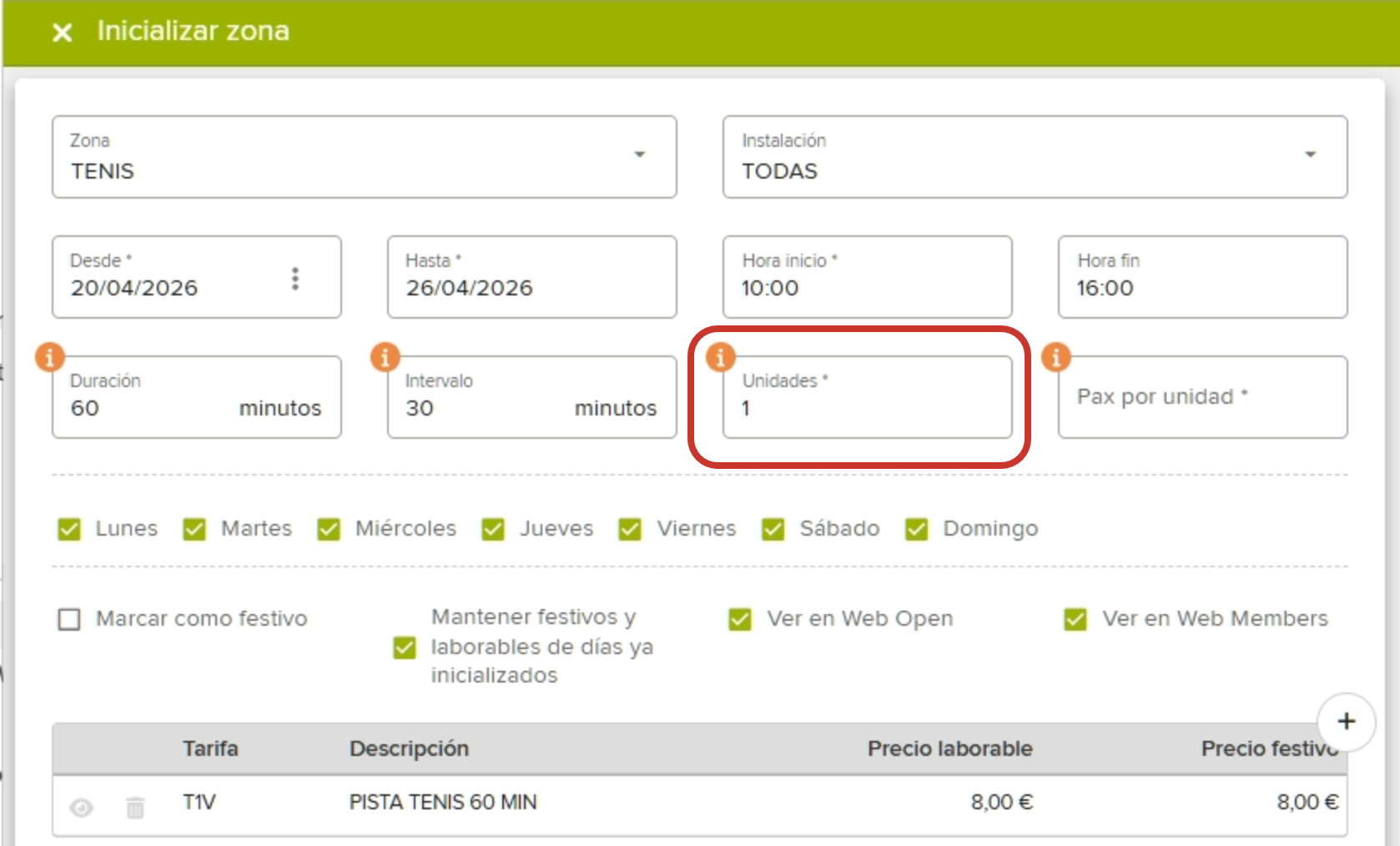Close the Inicializar zona dialog
Screen dimensions: 1400x846
click(62, 33)
